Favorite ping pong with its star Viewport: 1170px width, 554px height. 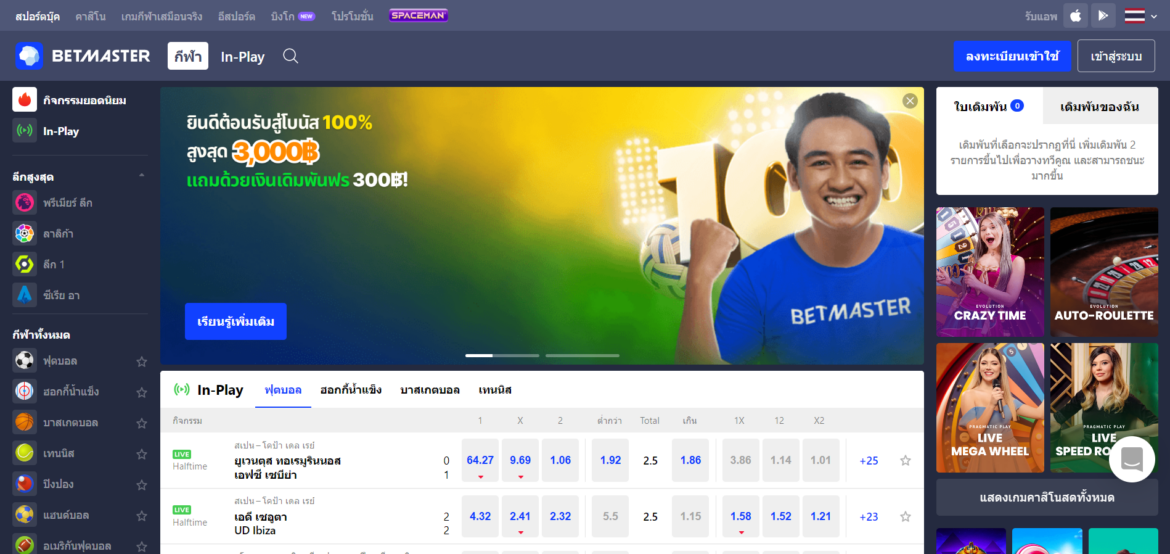142,485
